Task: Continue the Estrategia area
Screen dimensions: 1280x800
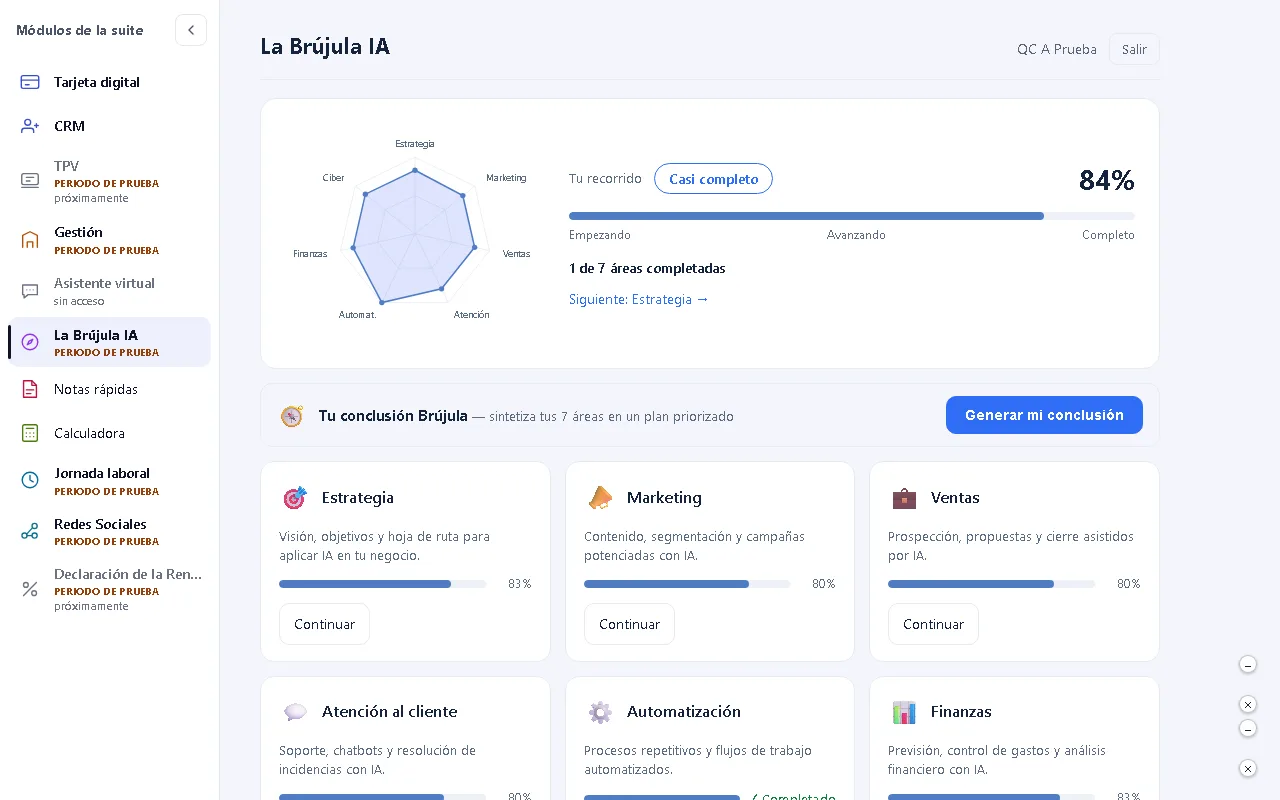Action: [x=324, y=624]
